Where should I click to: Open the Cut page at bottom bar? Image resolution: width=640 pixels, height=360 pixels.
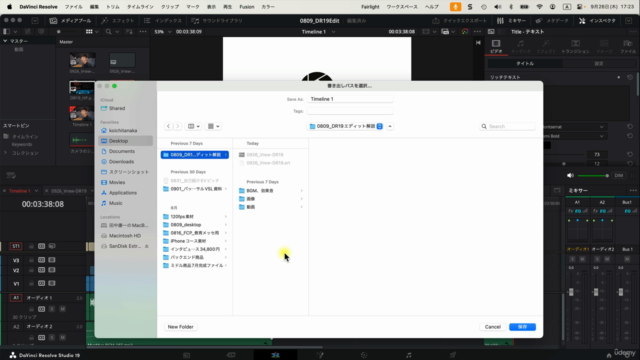(x=231, y=355)
